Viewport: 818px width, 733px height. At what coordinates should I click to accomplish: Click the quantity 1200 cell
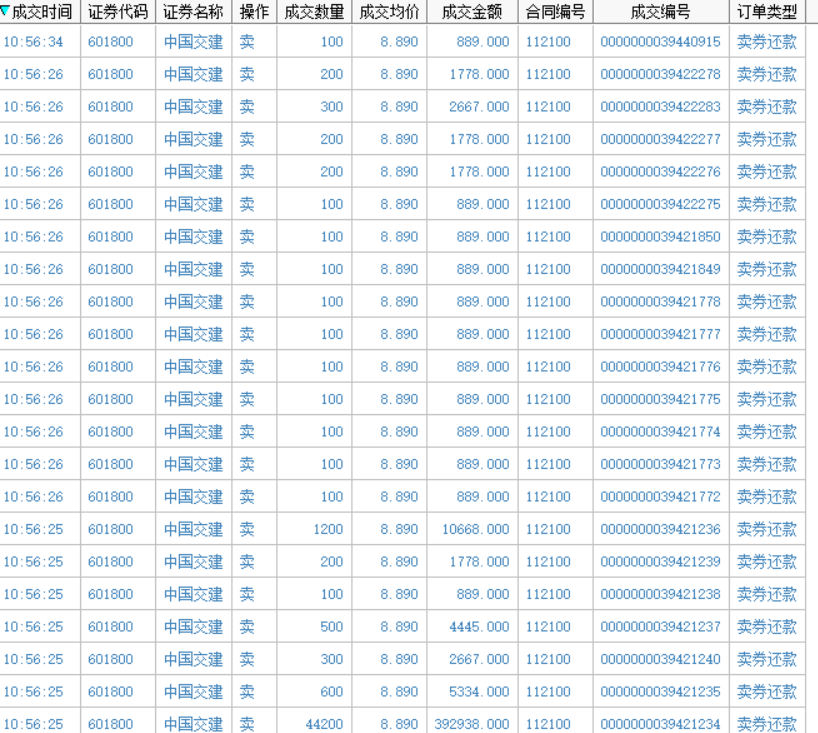point(328,529)
